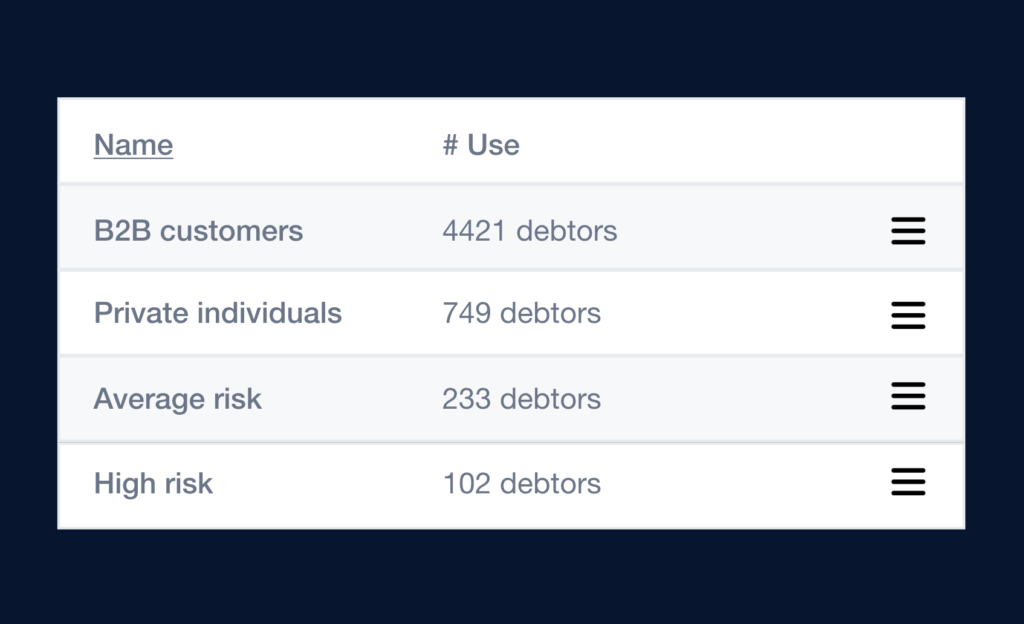Open the High risk row menu
The height and width of the screenshot is (624, 1024).
pos(908,483)
